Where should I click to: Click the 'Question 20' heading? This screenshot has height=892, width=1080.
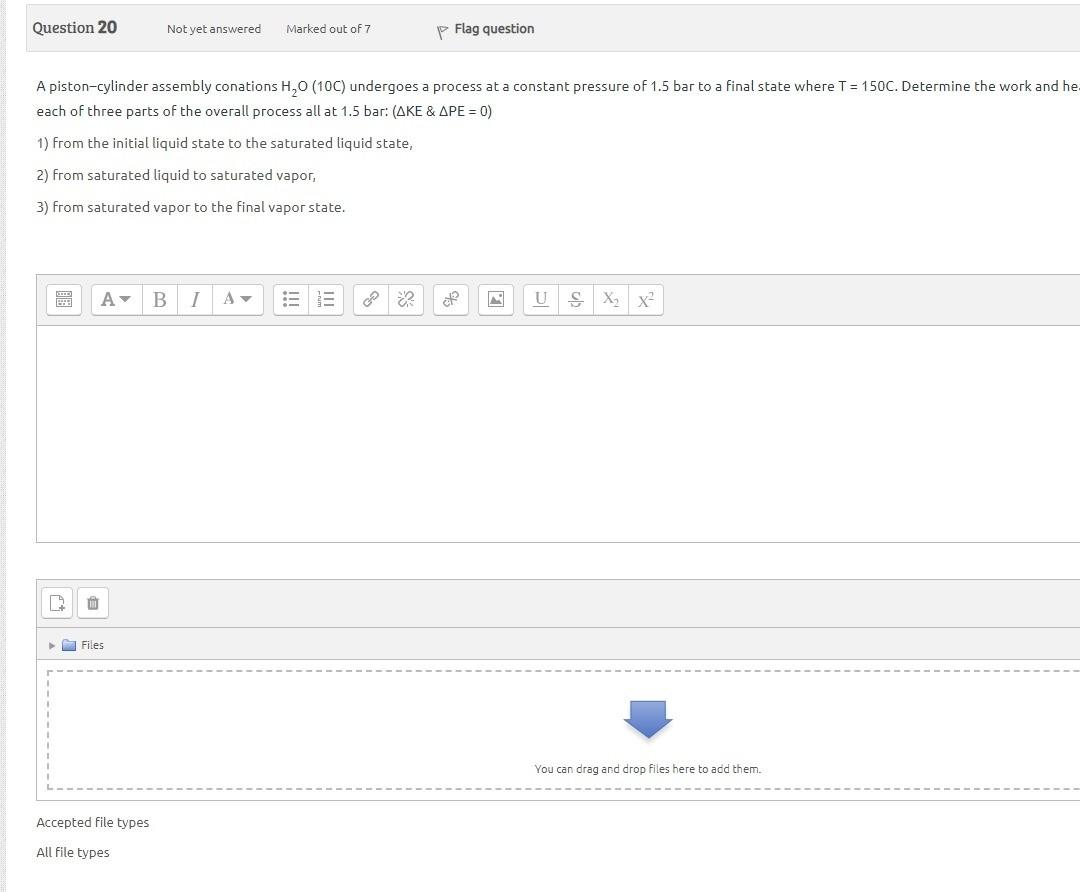click(x=74, y=28)
